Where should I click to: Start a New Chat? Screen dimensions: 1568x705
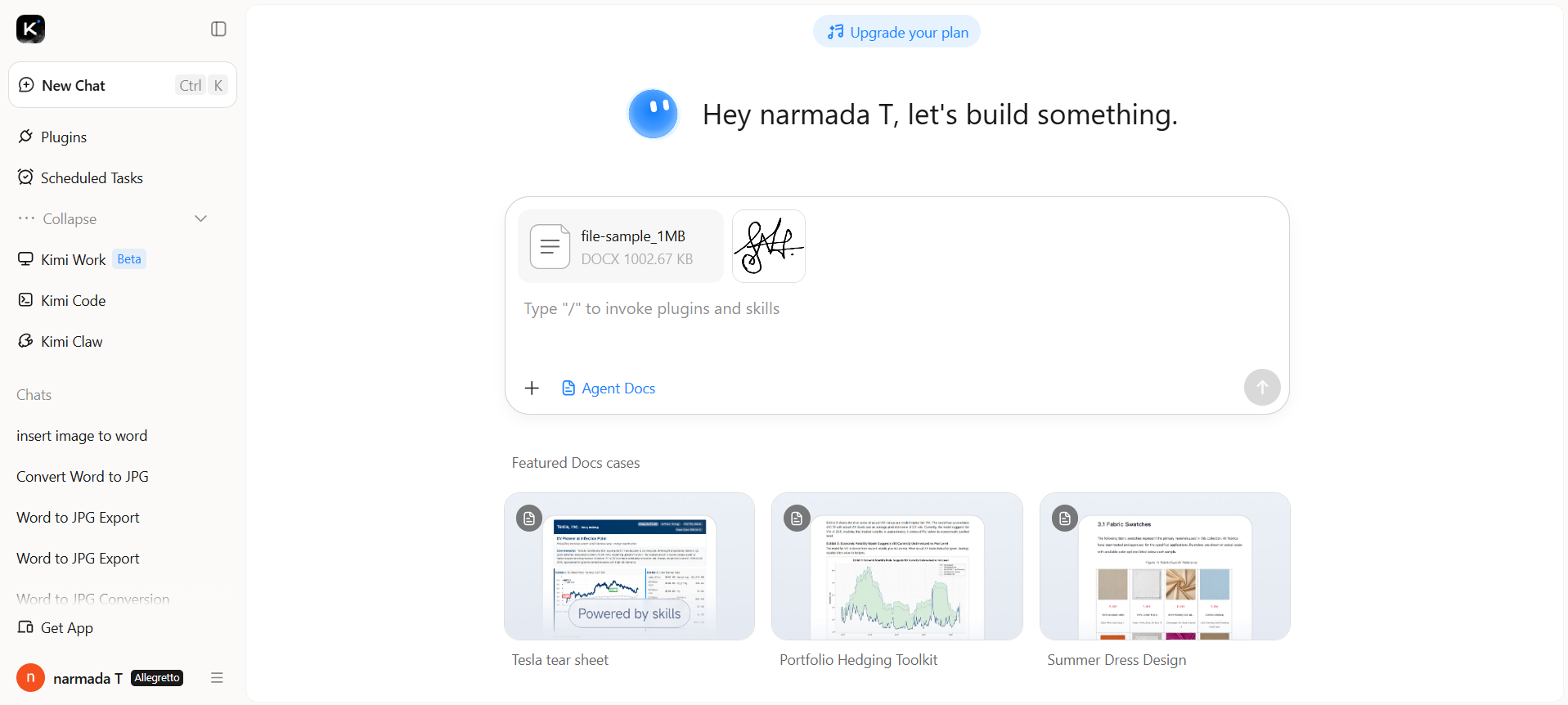tap(123, 85)
